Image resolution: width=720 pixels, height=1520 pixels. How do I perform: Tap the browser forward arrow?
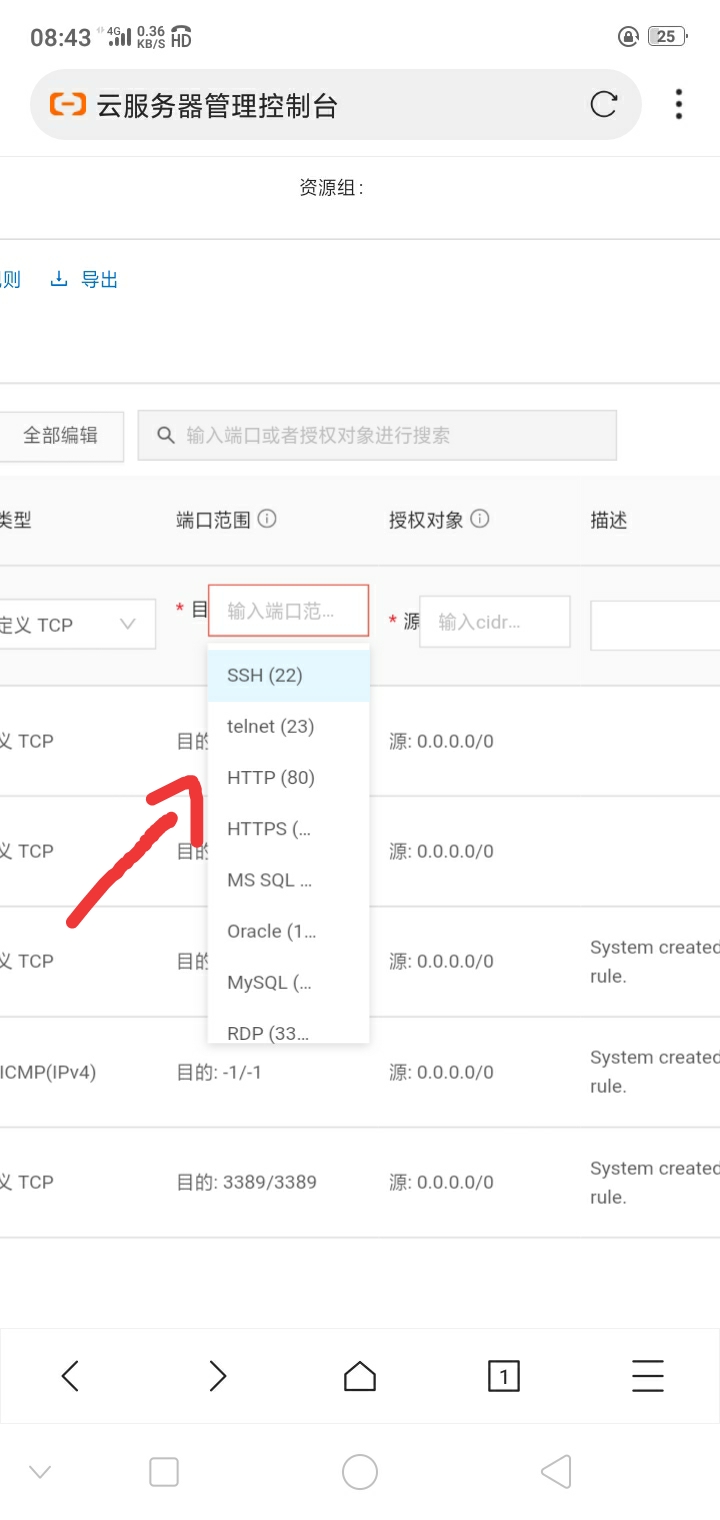(x=217, y=1376)
